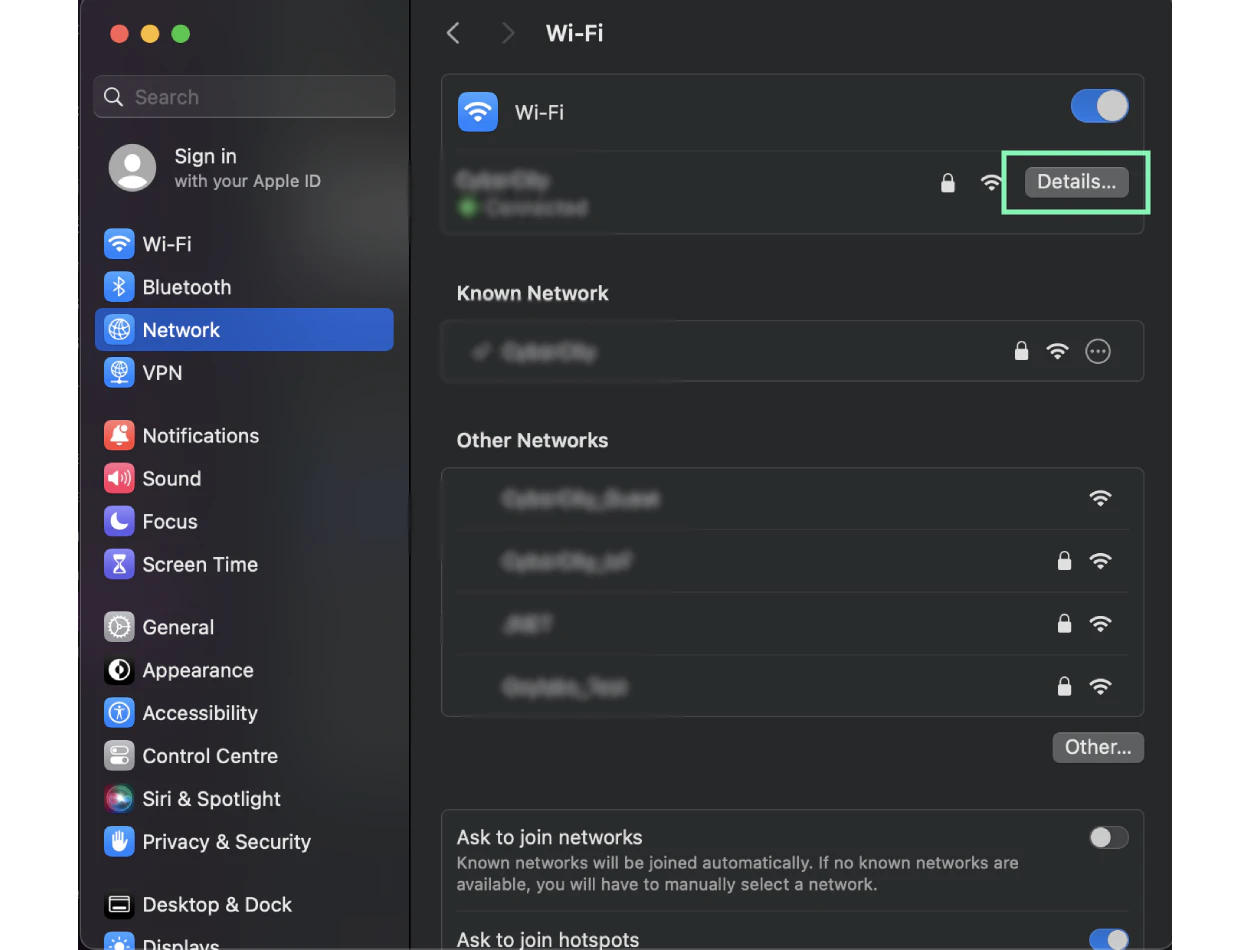Click Wi-Fi signal icon in Known Network row

pyautogui.click(x=1057, y=351)
